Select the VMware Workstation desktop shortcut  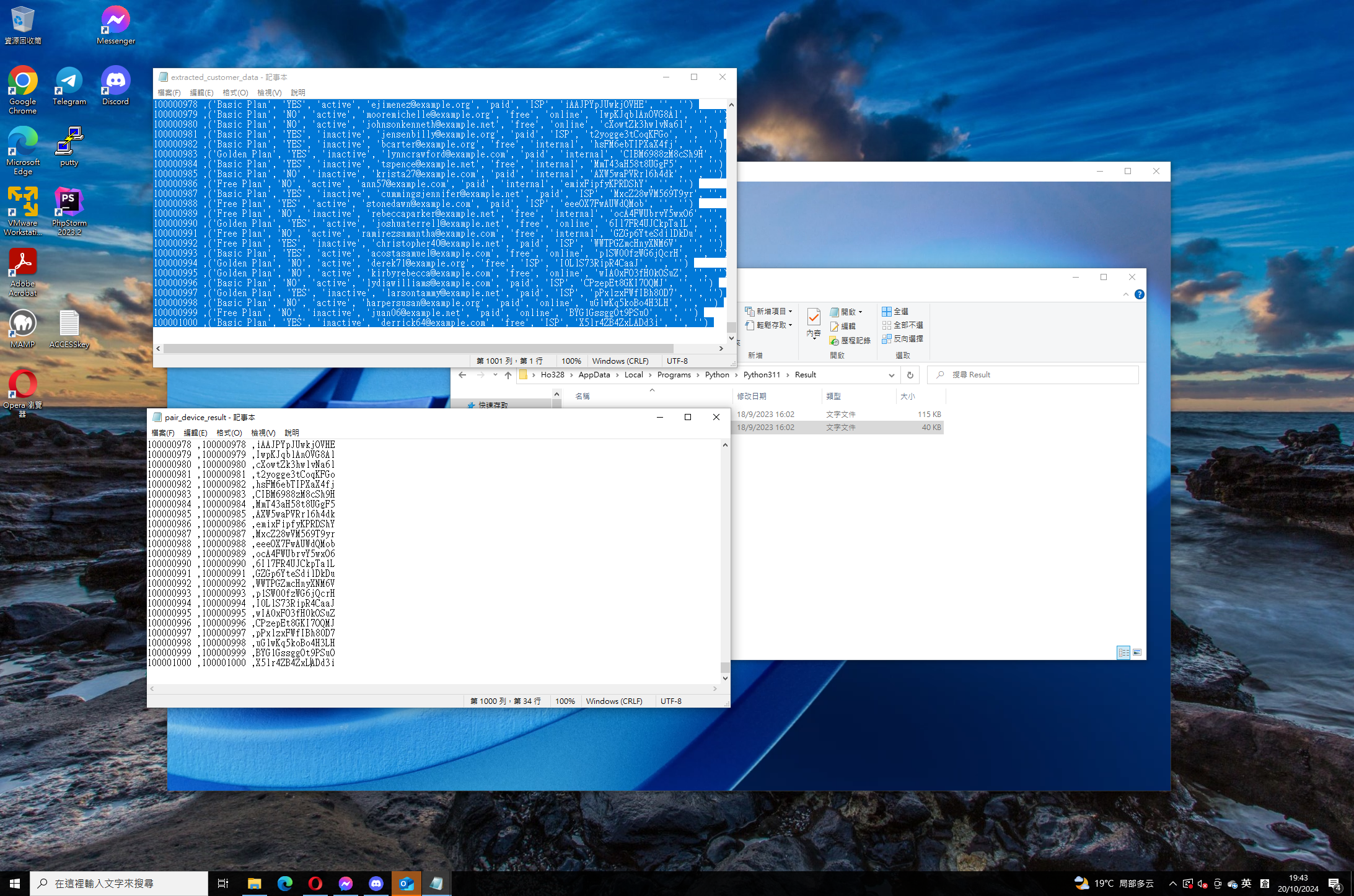point(22,211)
